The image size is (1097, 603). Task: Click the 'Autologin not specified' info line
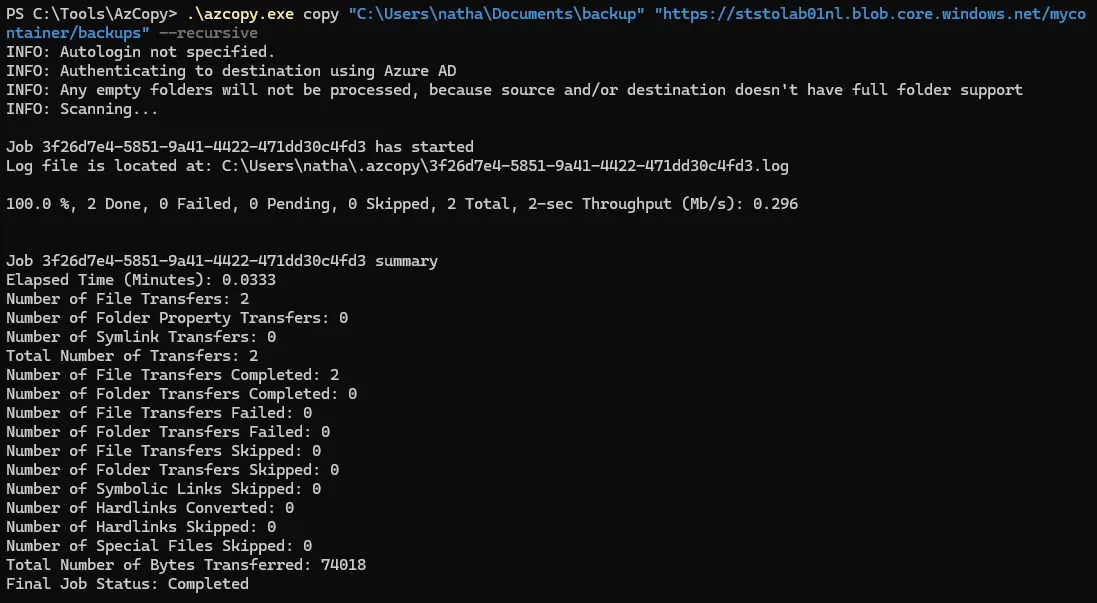point(141,52)
